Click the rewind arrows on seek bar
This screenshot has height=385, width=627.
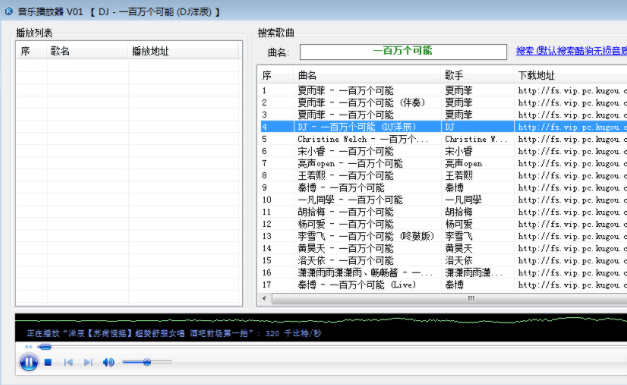(x=28, y=347)
